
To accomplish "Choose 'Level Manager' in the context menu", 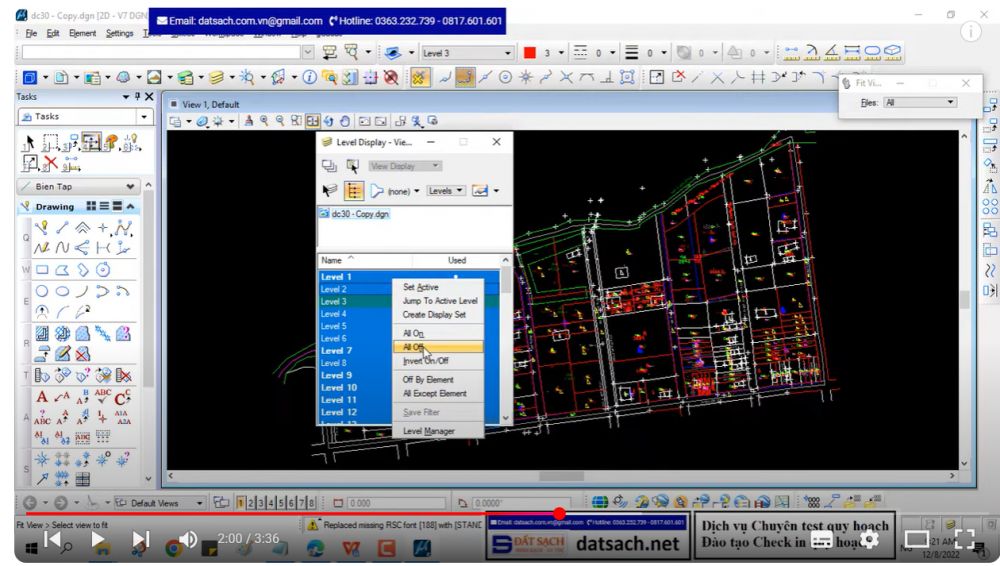I will point(438,431).
